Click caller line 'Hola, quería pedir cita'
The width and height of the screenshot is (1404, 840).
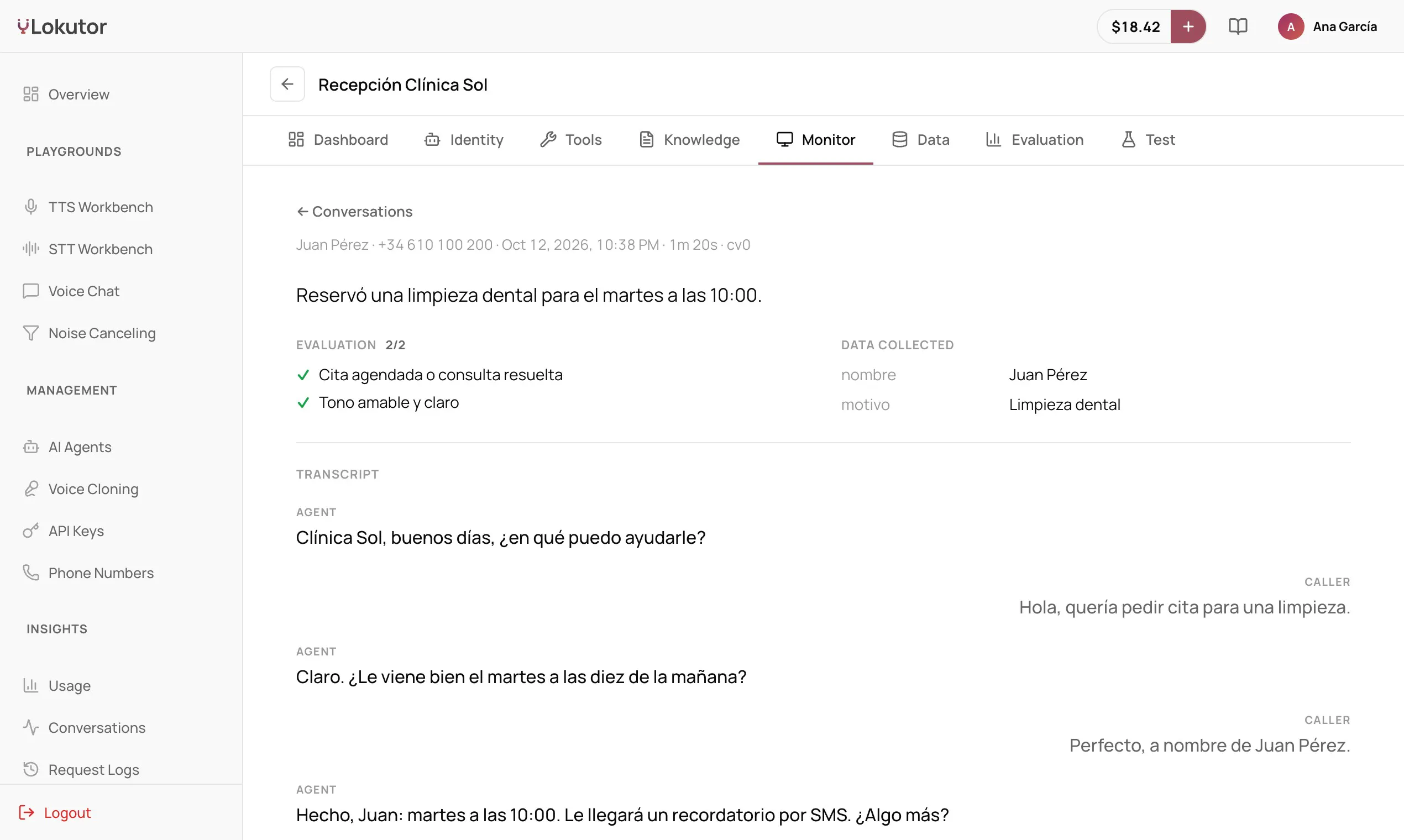1185,607
